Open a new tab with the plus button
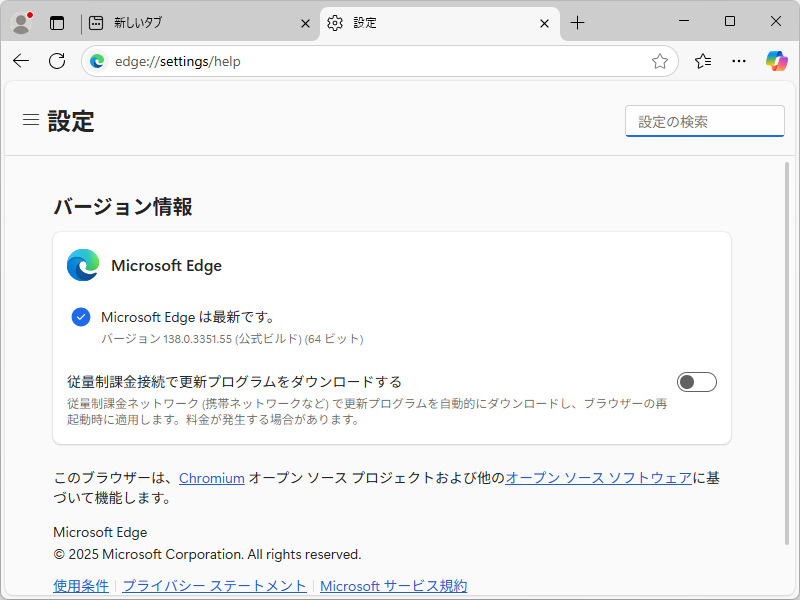Image resolution: width=800 pixels, height=600 pixels. [x=577, y=22]
